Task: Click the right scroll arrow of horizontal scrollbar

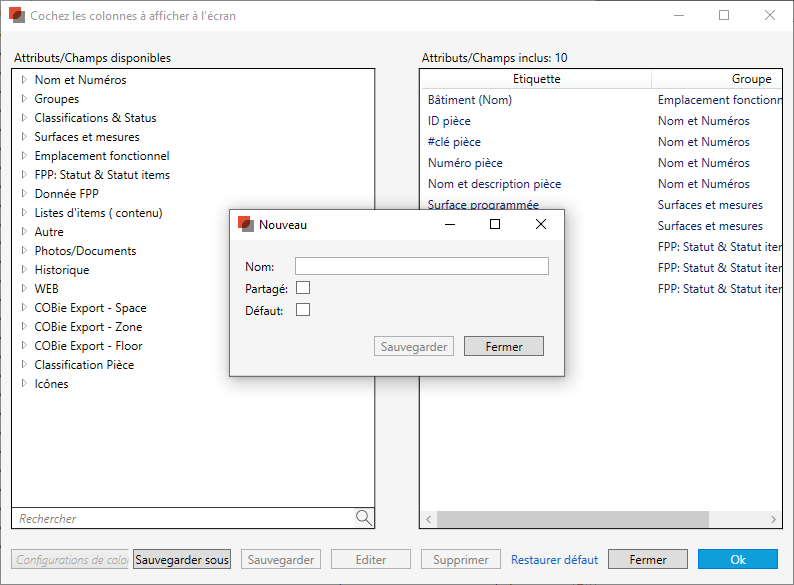Action: coord(773,519)
